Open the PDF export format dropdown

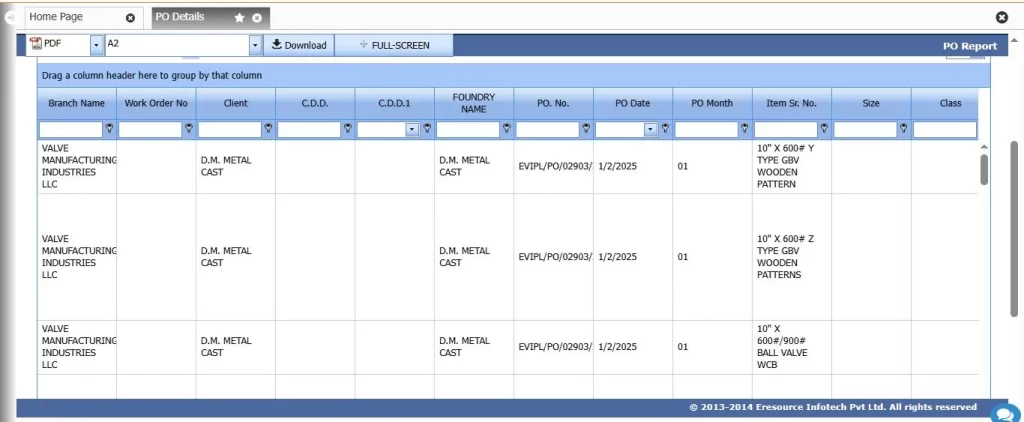(96, 45)
